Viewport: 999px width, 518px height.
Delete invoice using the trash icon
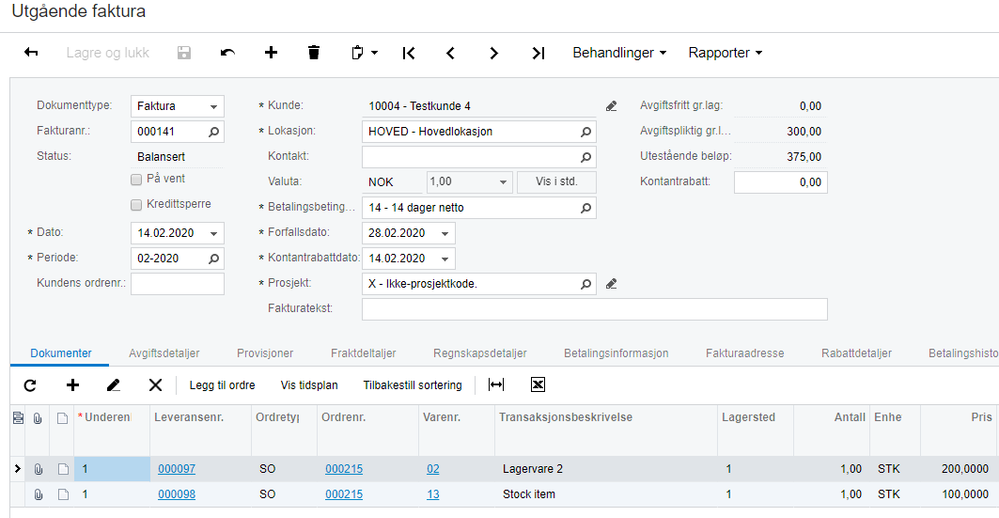point(313,52)
